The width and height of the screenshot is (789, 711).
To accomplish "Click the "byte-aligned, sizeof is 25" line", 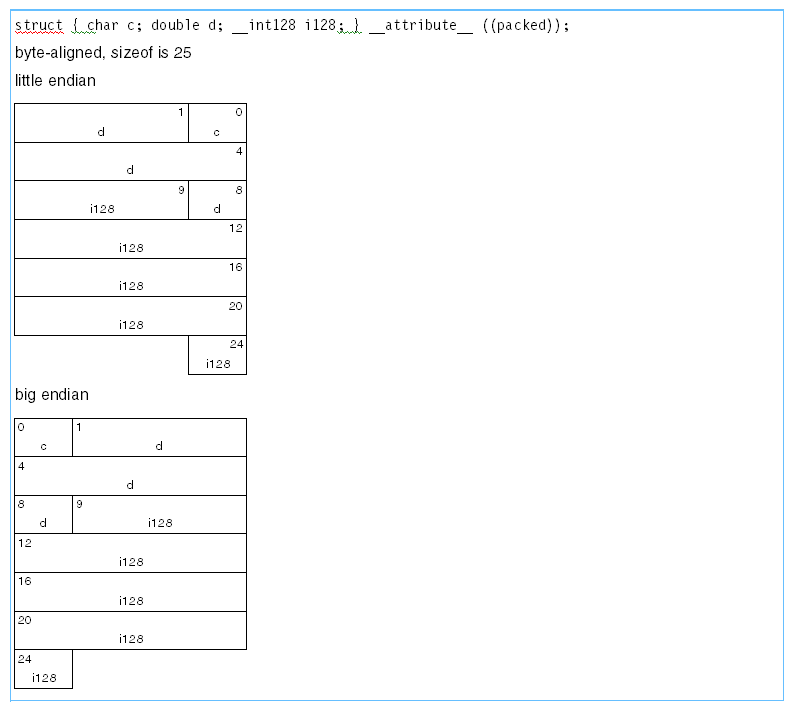I will click(103, 53).
